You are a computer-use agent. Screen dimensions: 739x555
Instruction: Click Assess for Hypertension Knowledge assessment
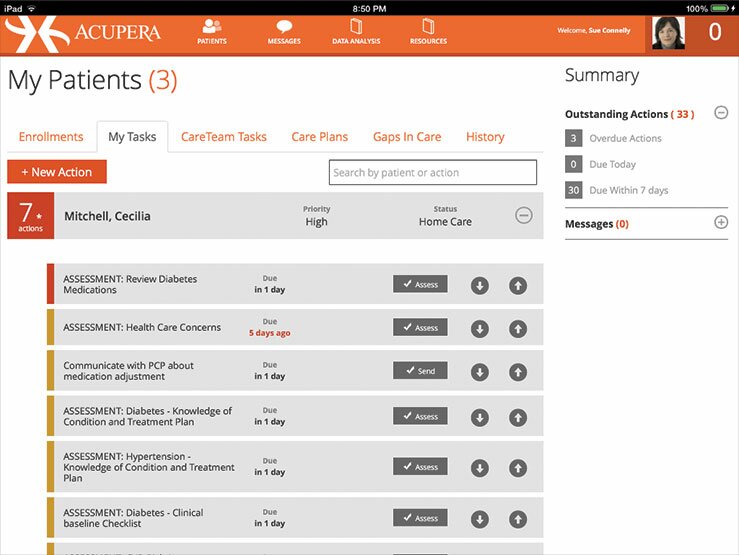coord(420,467)
